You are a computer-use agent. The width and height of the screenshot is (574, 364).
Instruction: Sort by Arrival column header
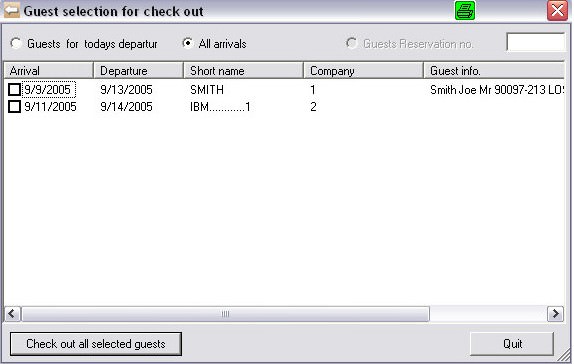[49, 70]
